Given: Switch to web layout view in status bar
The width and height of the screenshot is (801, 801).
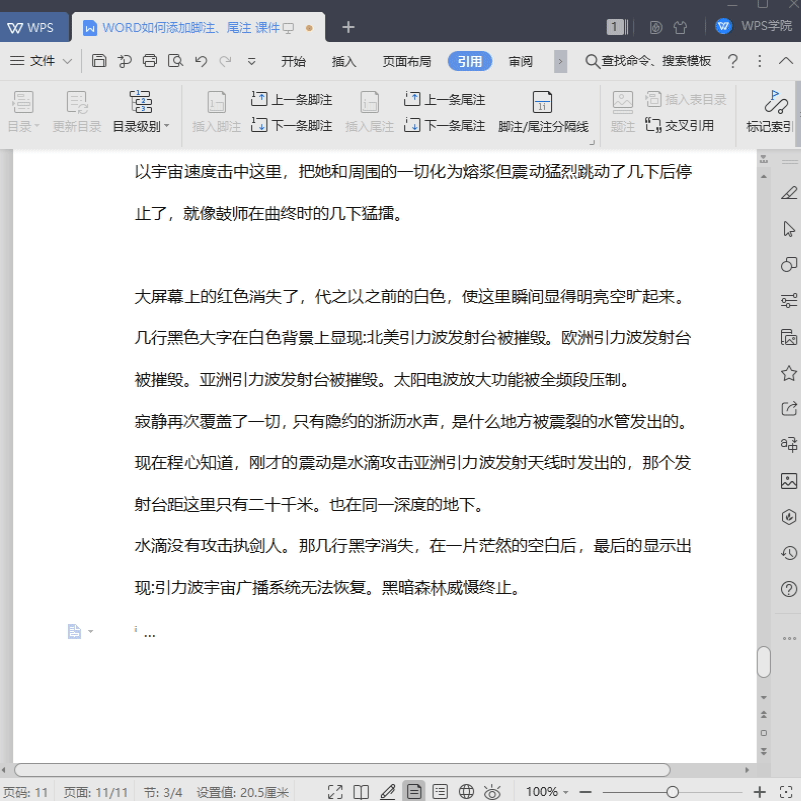Looking at the screenshot, I should pos(465,791).
